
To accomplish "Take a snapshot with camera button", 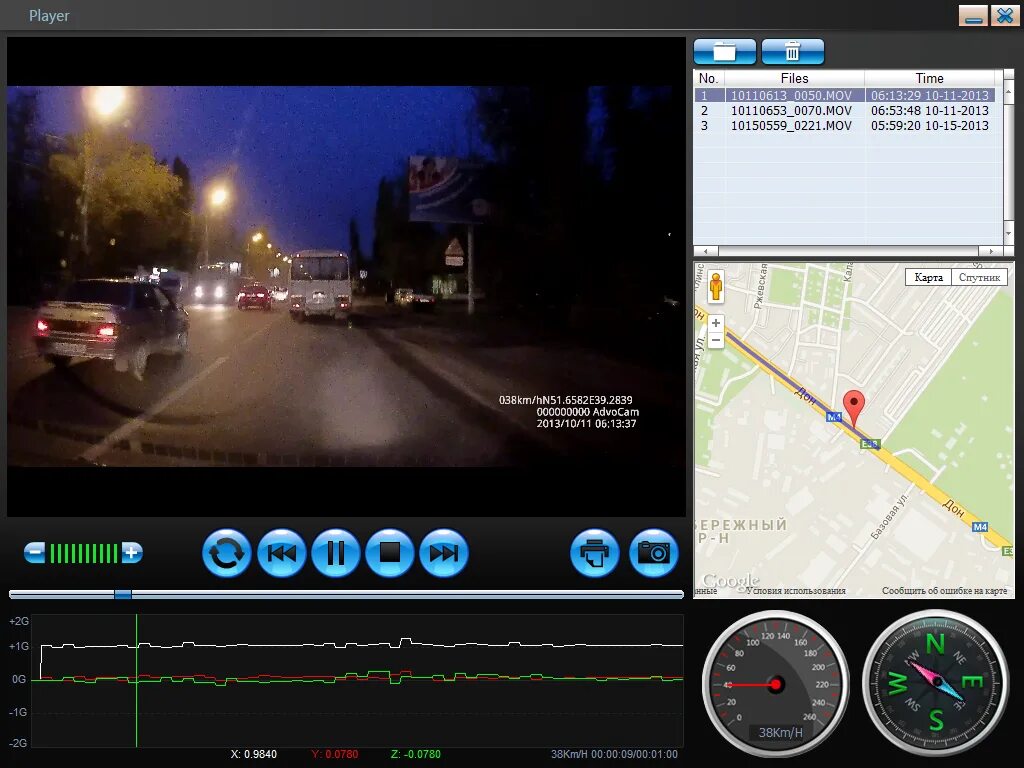I will pyautogui.click(x=653, y=552).
